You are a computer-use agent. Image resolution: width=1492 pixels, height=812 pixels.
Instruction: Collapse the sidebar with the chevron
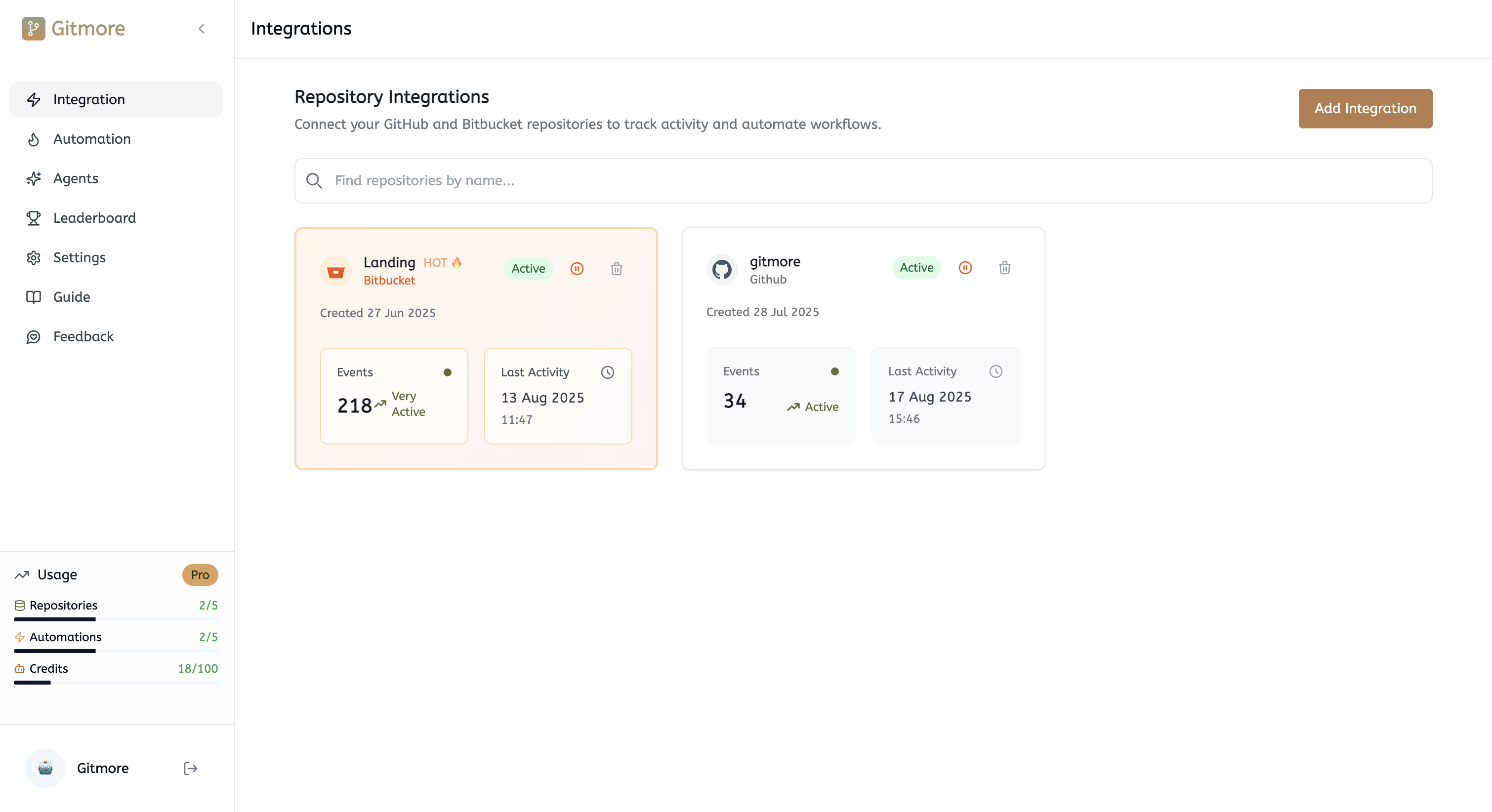pyautogui.click(x=202, y=28)
